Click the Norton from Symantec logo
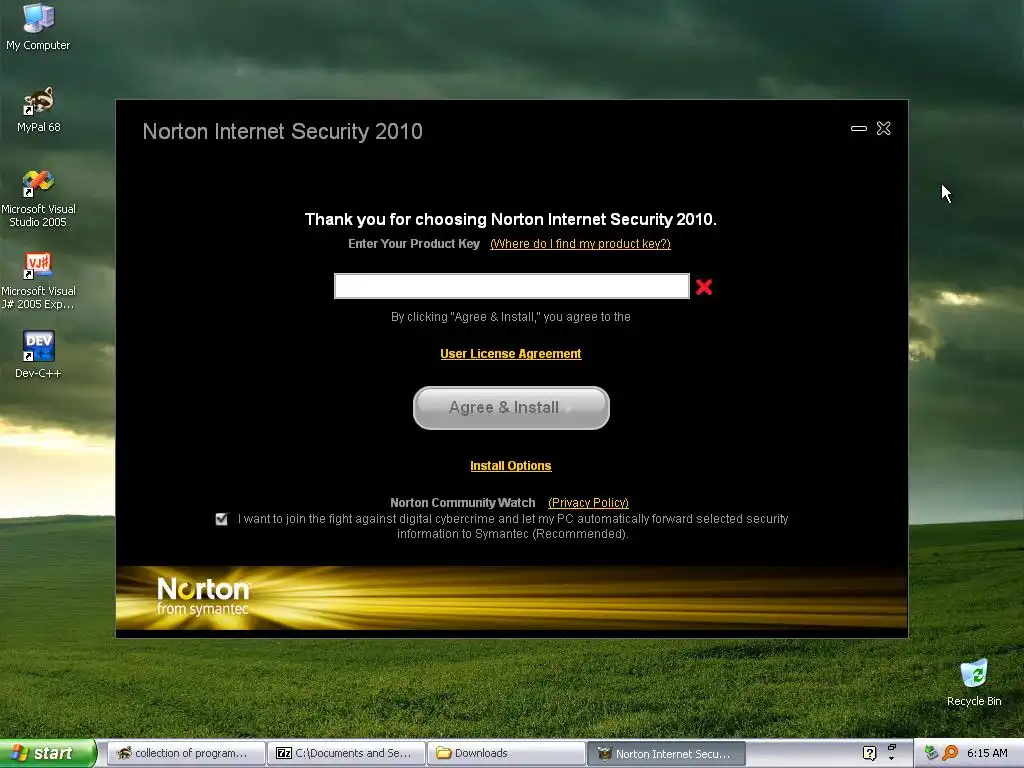The height and width of the screenshot is (768, 1024). tap(203, 596)
